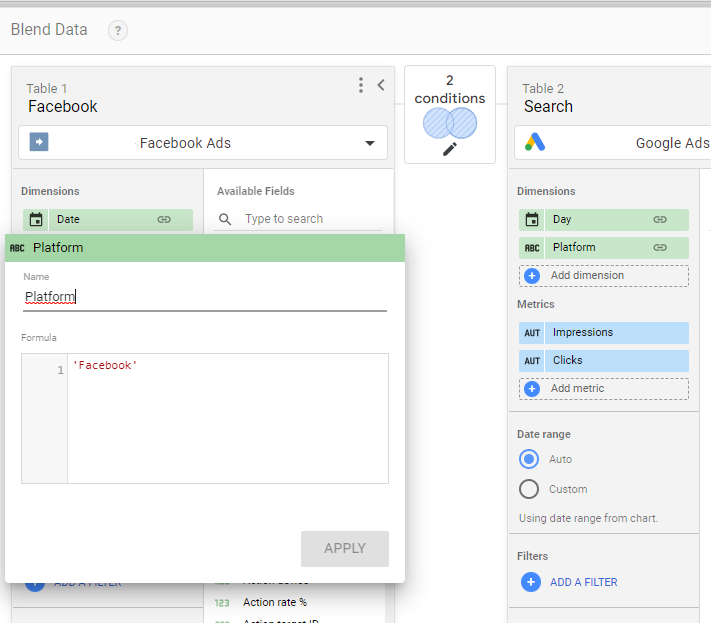Click the Platform Name input field

pos(205,297)
